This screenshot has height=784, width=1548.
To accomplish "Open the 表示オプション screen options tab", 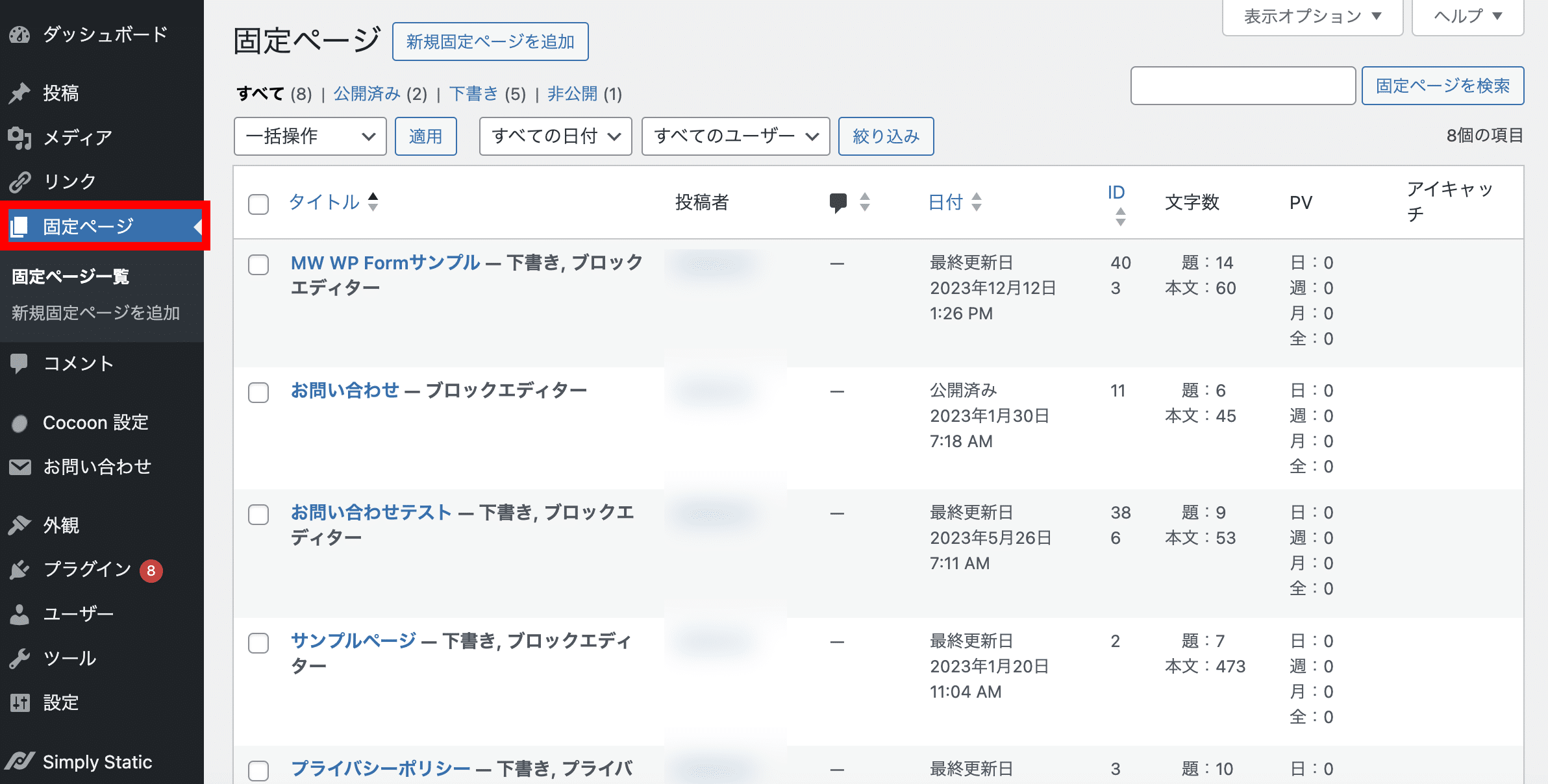I will click(x=1312, y=16).
